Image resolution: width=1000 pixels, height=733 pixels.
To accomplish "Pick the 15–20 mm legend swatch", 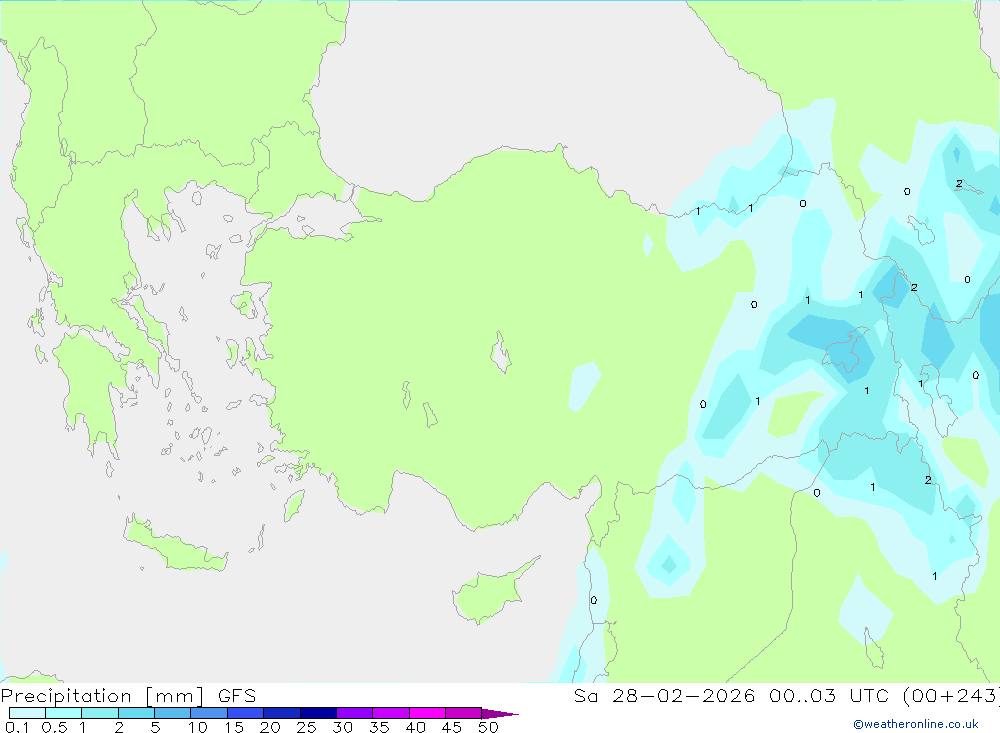I will click(x=246, y=713).
